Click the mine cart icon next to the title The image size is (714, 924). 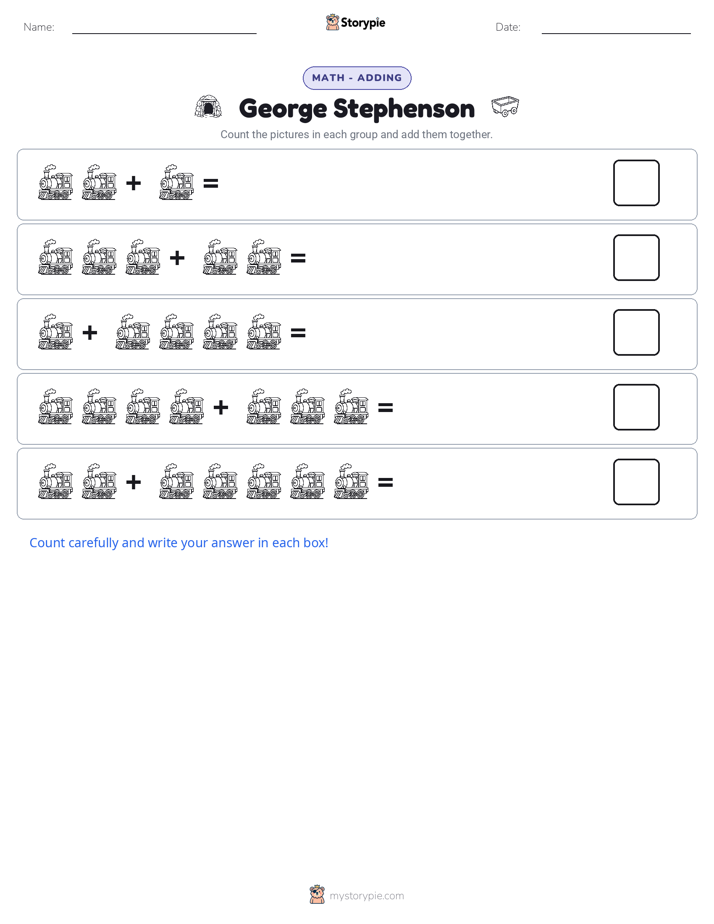pos(505,106)
